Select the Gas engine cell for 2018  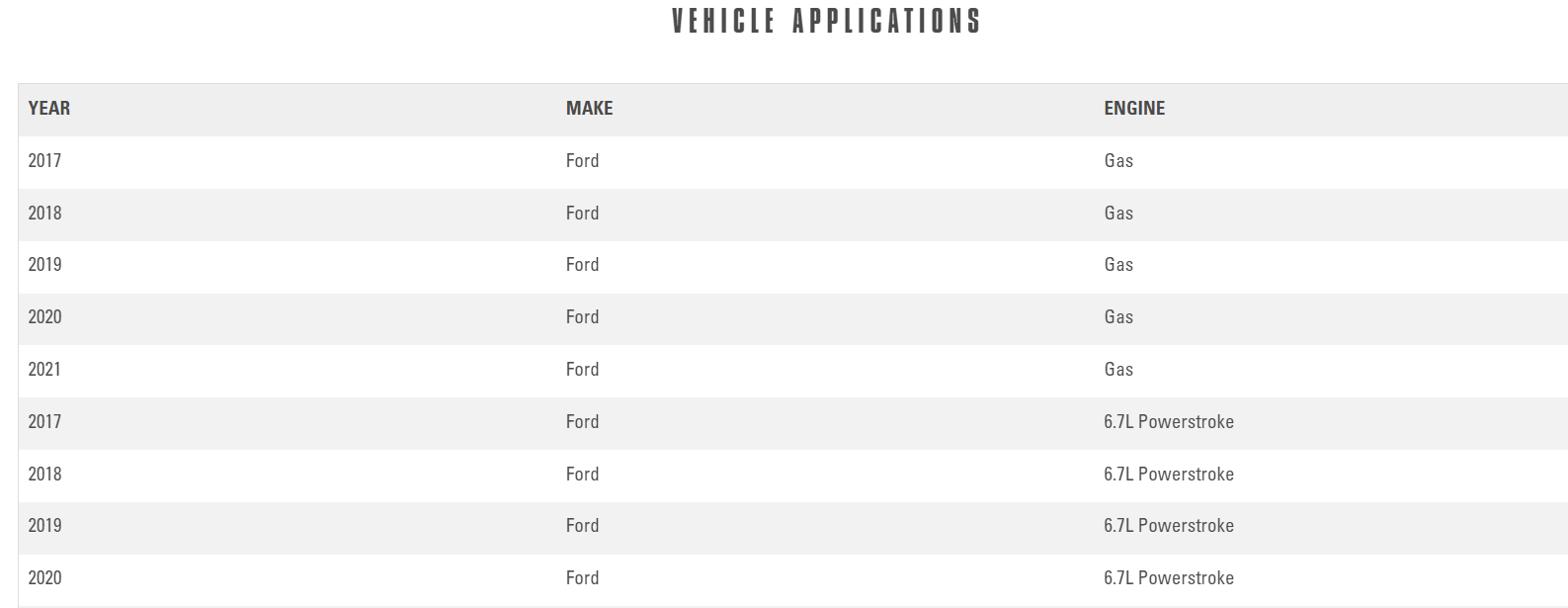coord(1118,214)
